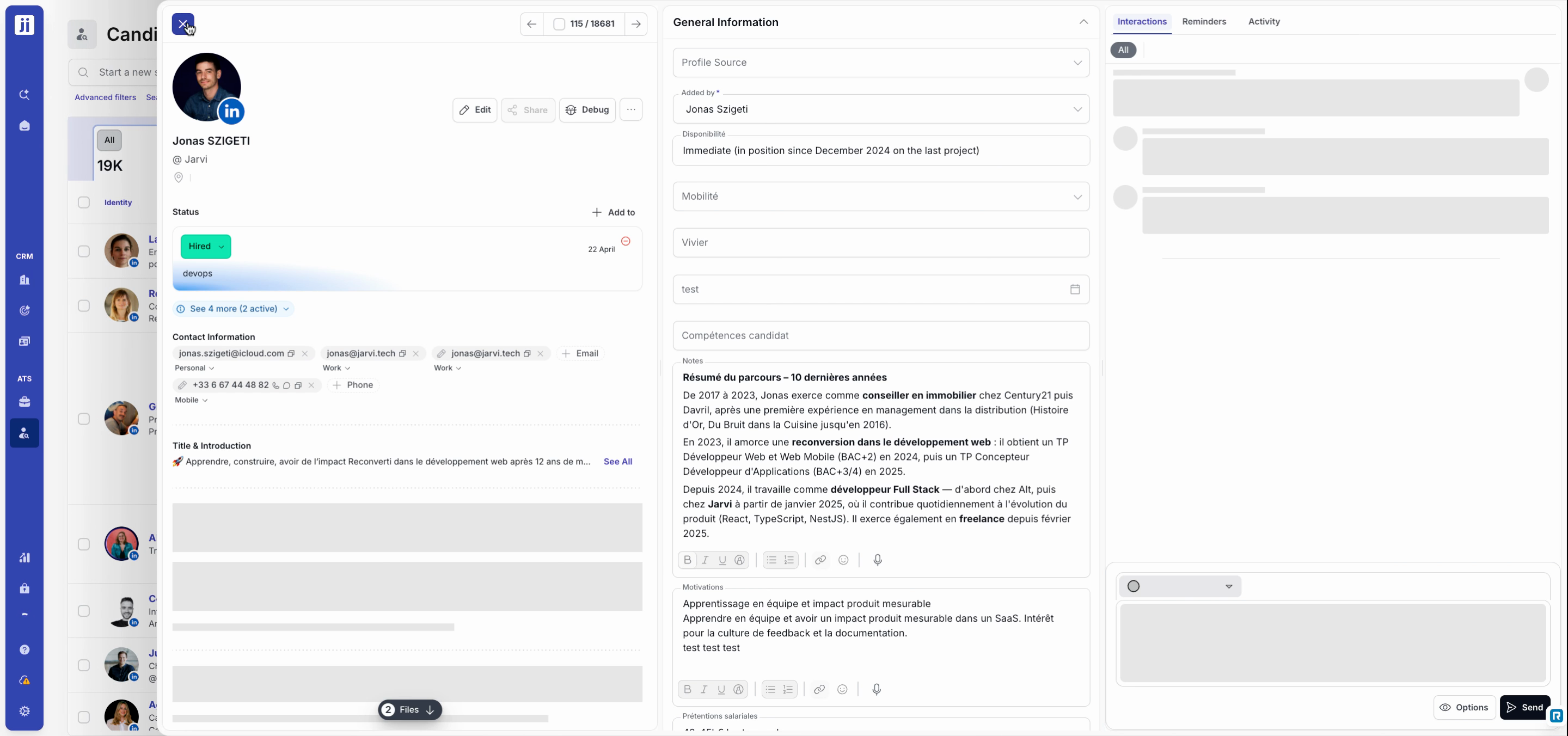Go to previous candidate with left arrow
The image size is (1568, 736).
[x=531, y=24]
